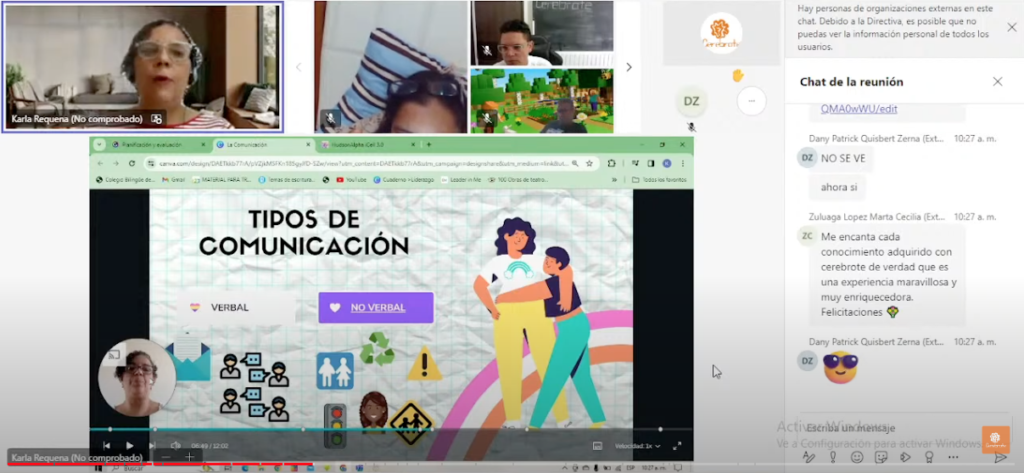Open the Gmail bookmark
1024x473 pixels.
173,180
